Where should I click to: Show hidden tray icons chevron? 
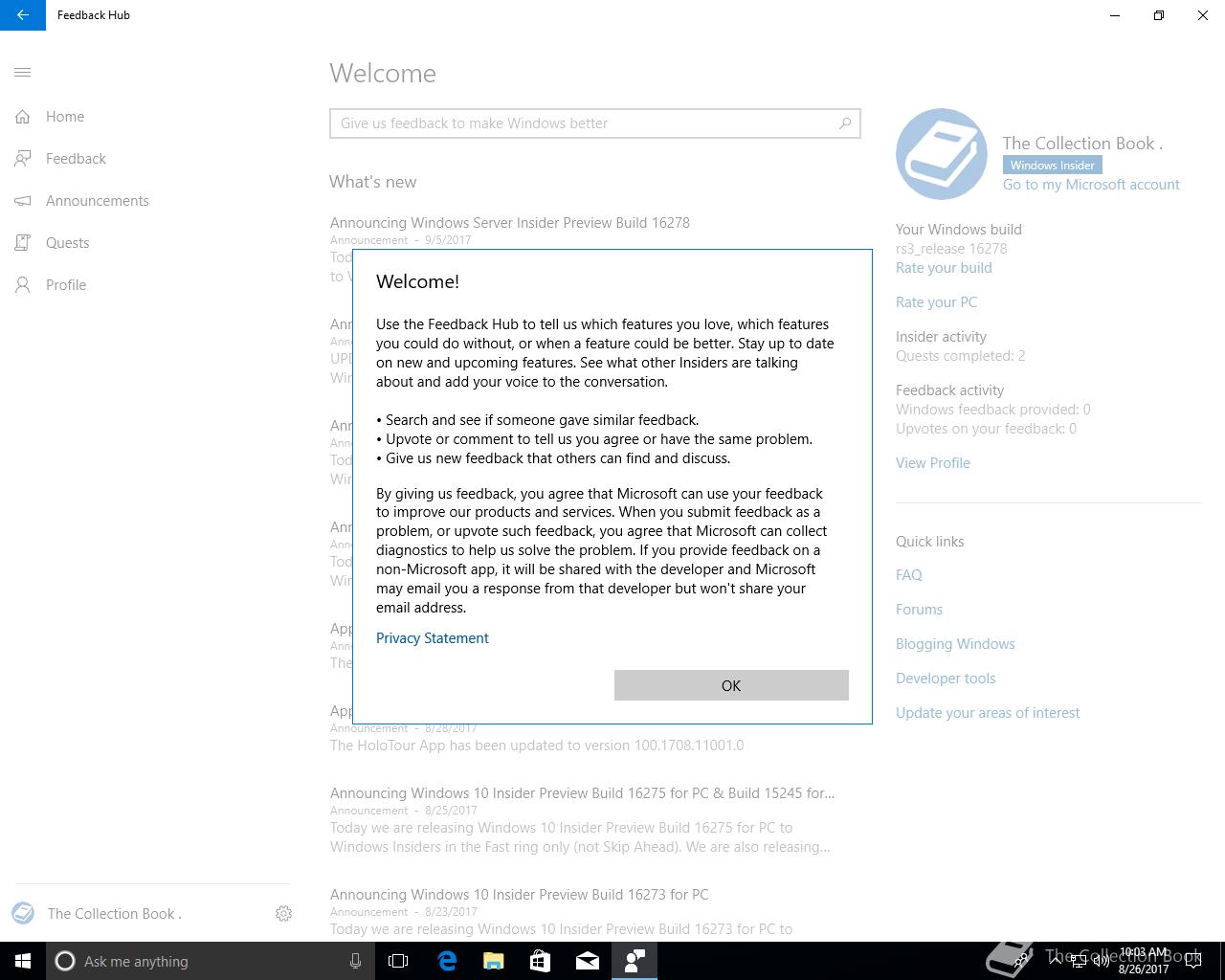[x=1055, y=961]
